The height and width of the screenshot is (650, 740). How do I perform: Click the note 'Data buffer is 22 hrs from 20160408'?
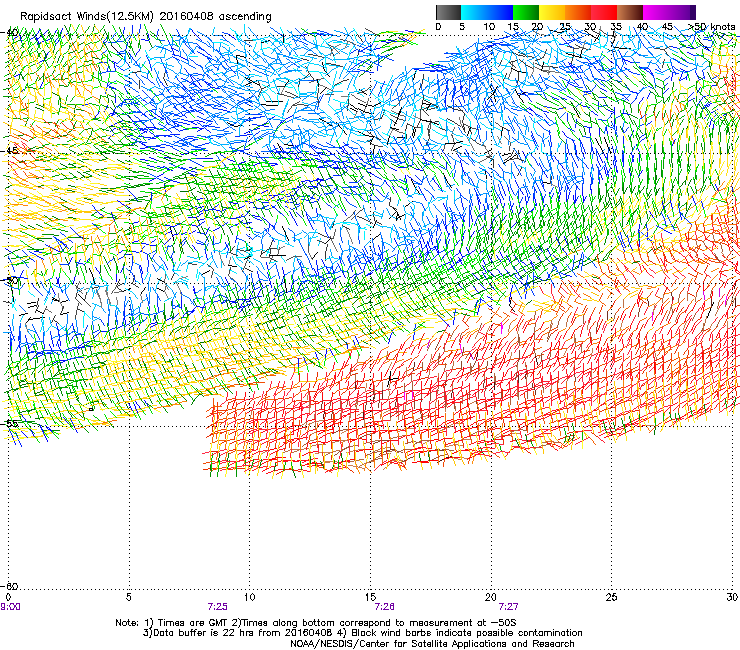pyautogui.click(x=243, y=633)
